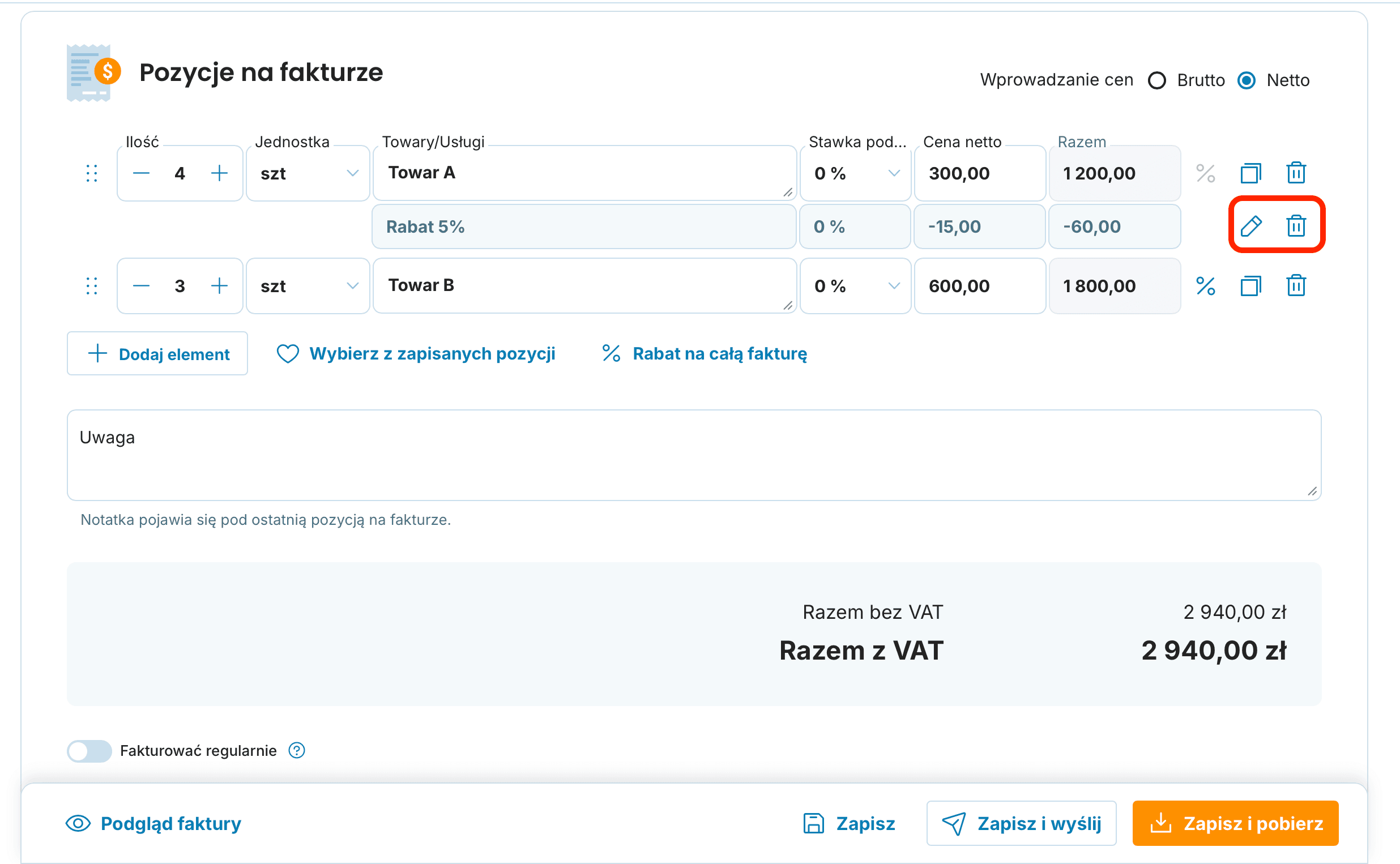The height and width of the screenshot is (864, 1400).
Task: Duplicate the Towar B row
Action: tap(1250, 286)
